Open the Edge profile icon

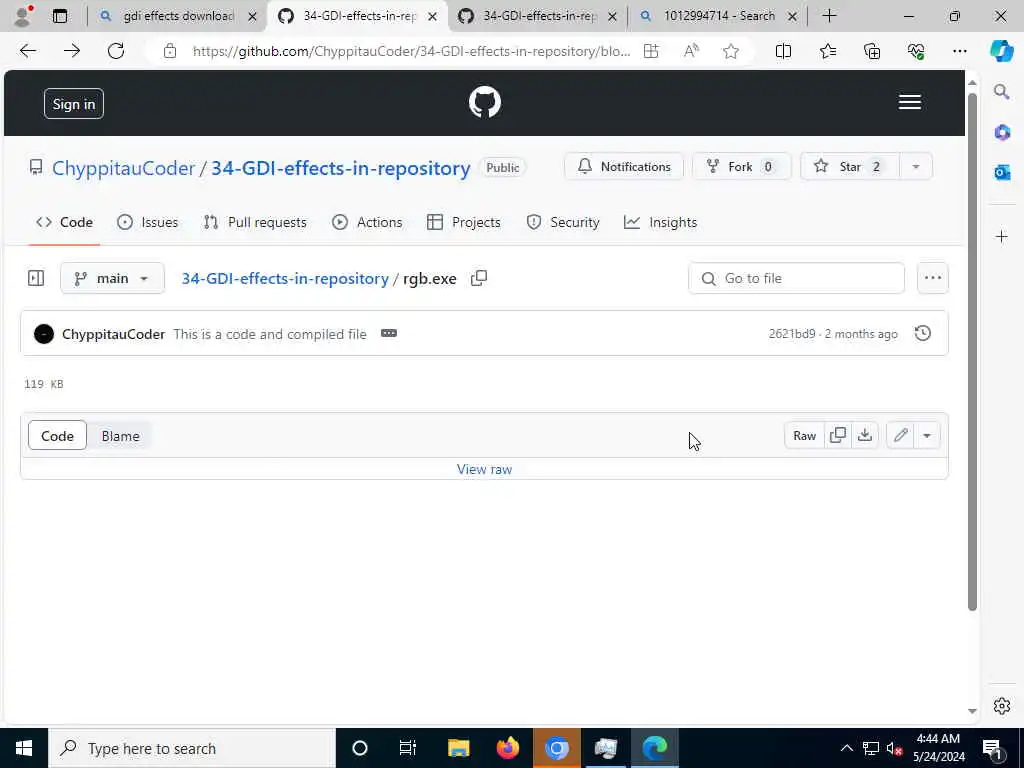click(x=24, y=16)
